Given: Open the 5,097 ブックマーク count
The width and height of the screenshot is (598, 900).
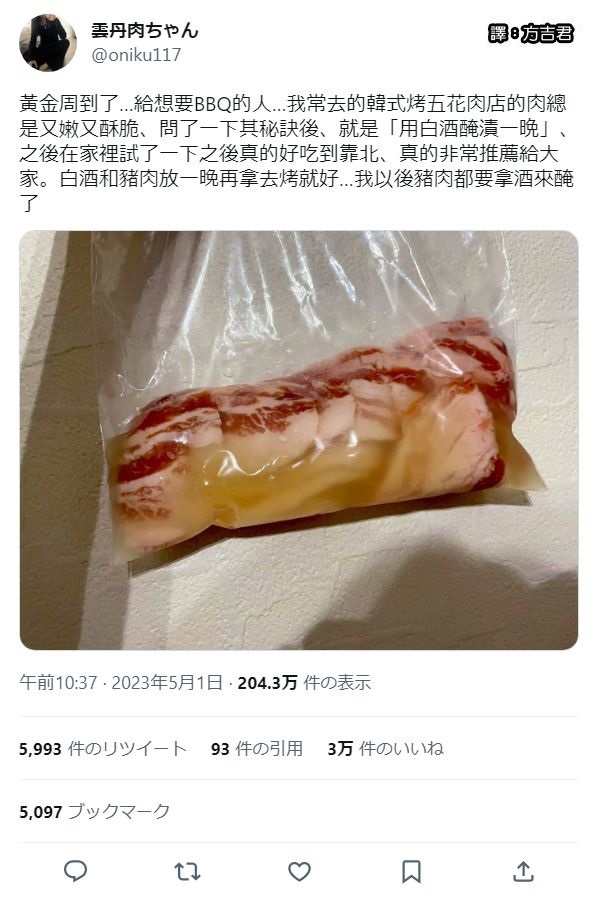Looking at the screenshot, I should click(x=95, y=812).
